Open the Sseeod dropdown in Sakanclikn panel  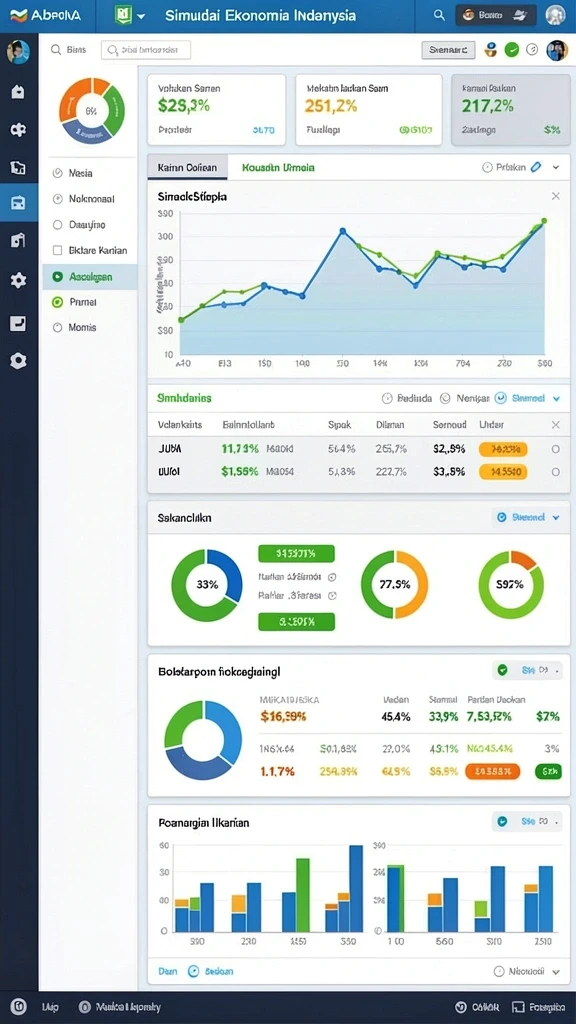coord(528,517)
